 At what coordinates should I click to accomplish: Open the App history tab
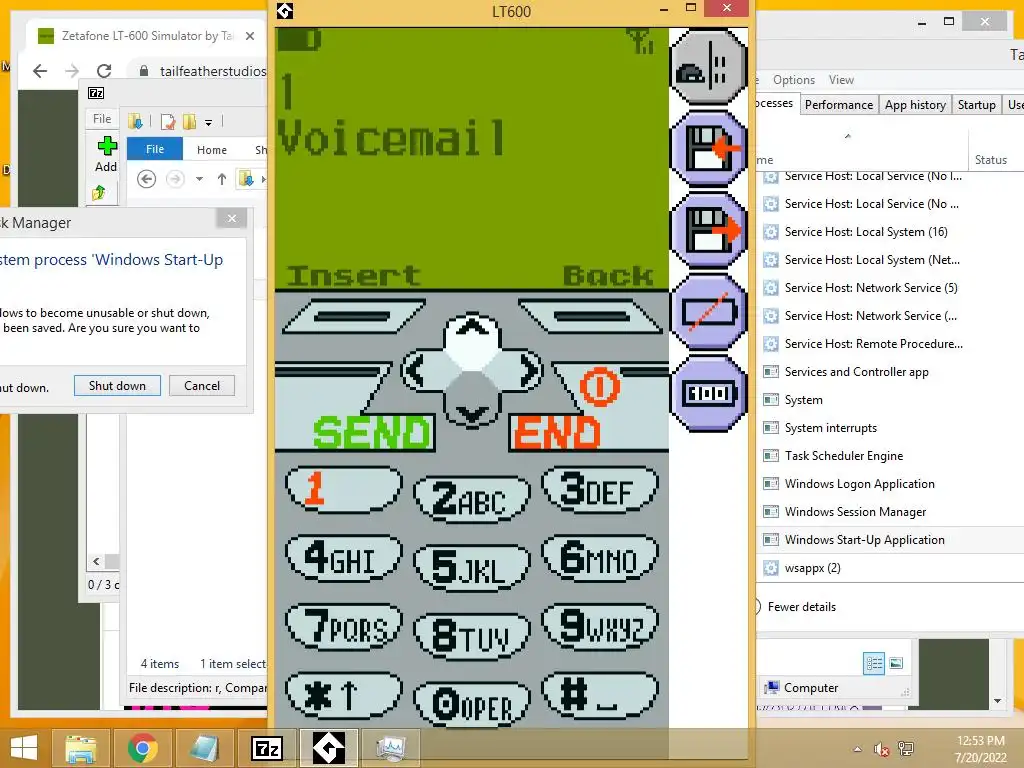(x=915, y=104)
